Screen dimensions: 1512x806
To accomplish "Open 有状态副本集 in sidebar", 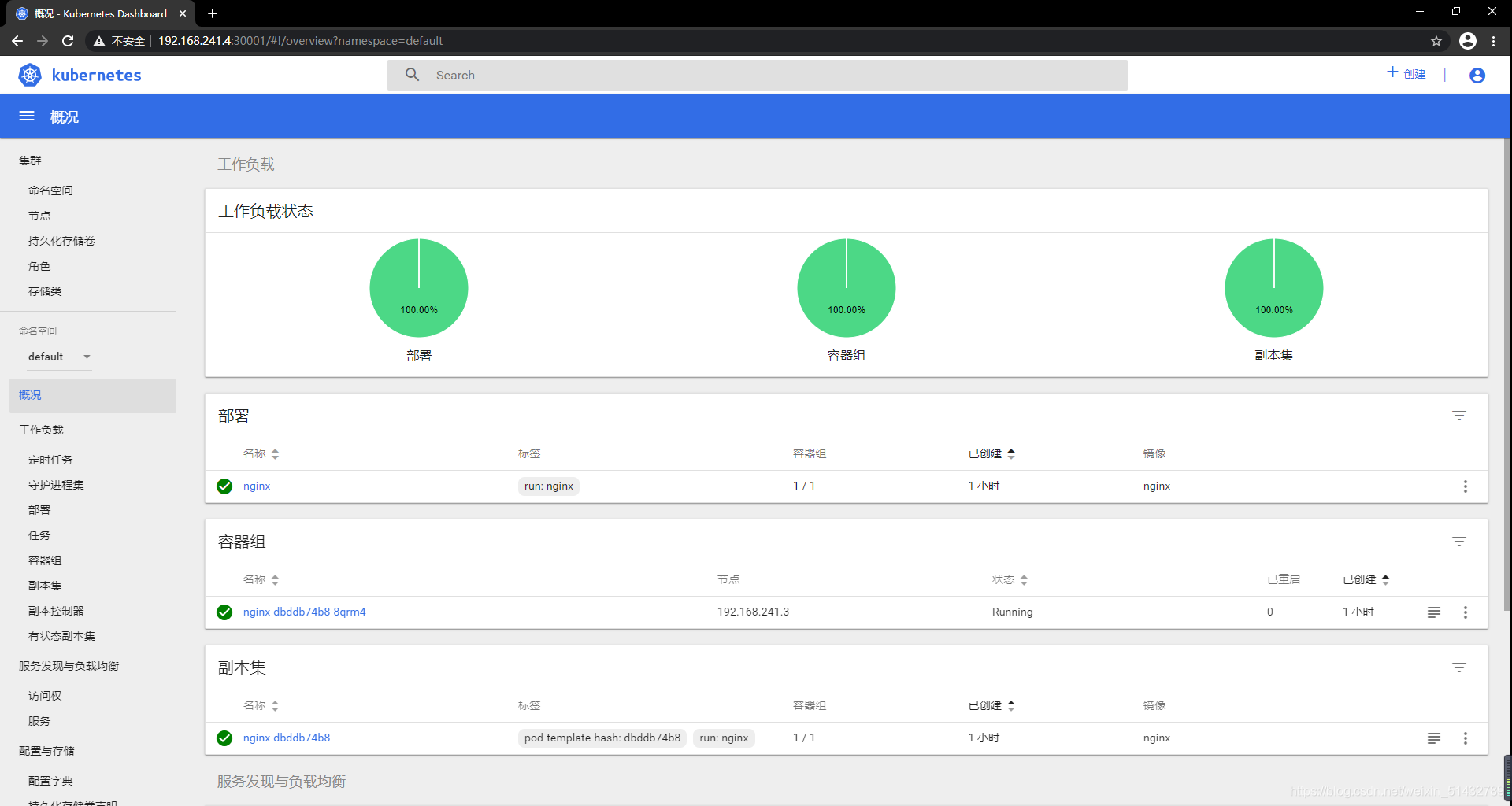I will pyautogui.click(x=61, y=636).
